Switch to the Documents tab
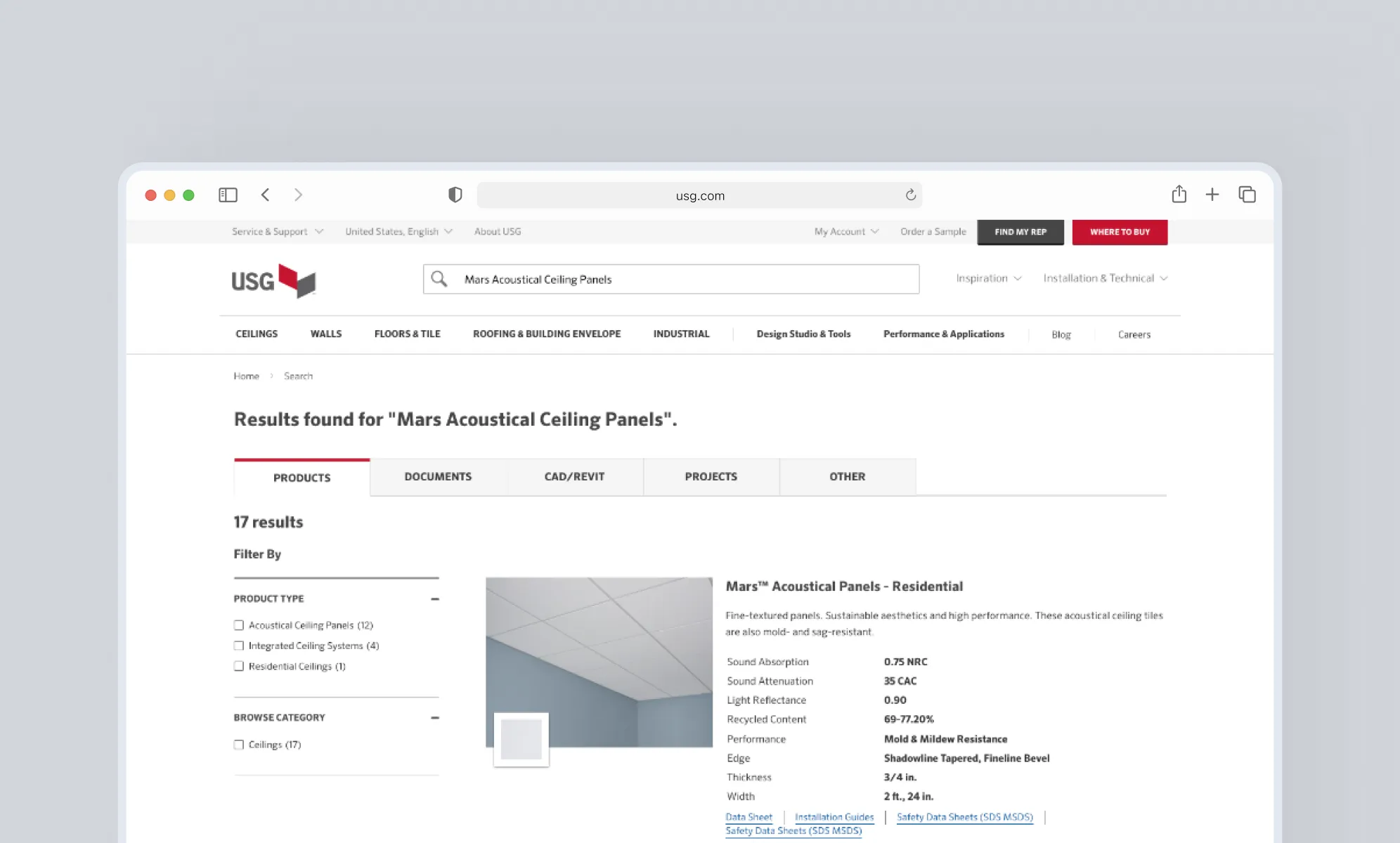 438,476
